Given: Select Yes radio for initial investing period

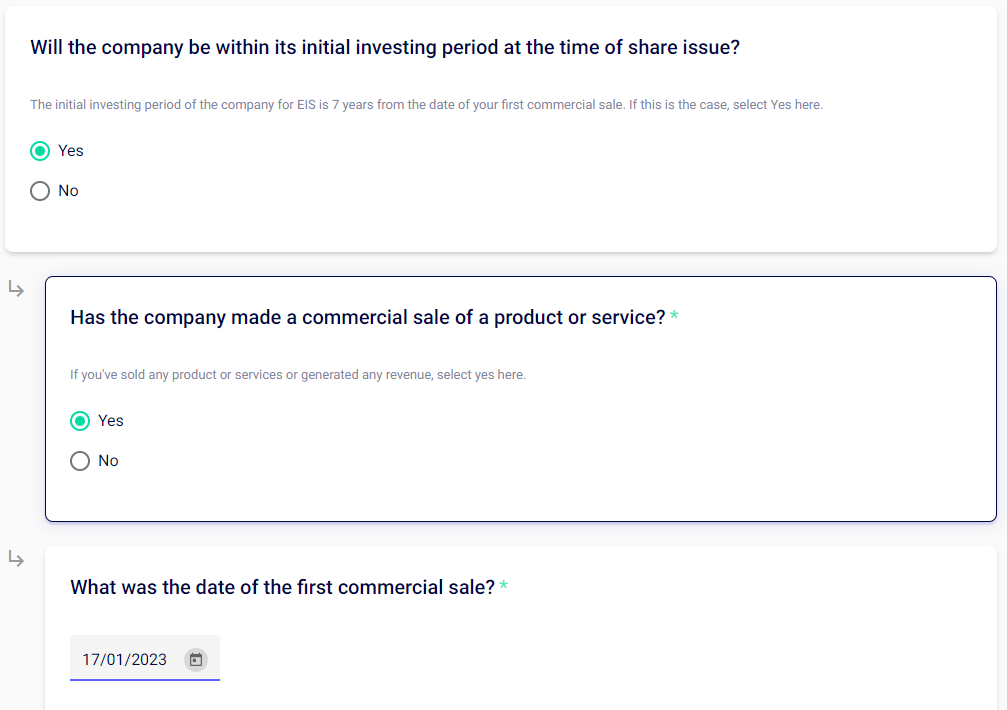Looking at the screenshot, I should pyautogui.click(x=40, y=151).
